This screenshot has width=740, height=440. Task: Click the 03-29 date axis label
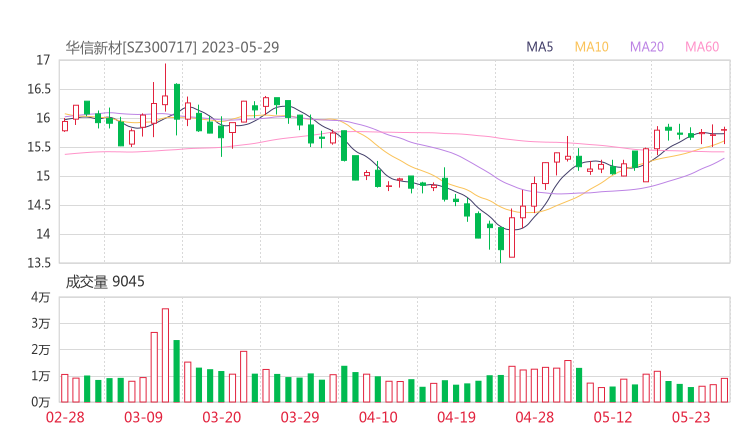(300, 417)
